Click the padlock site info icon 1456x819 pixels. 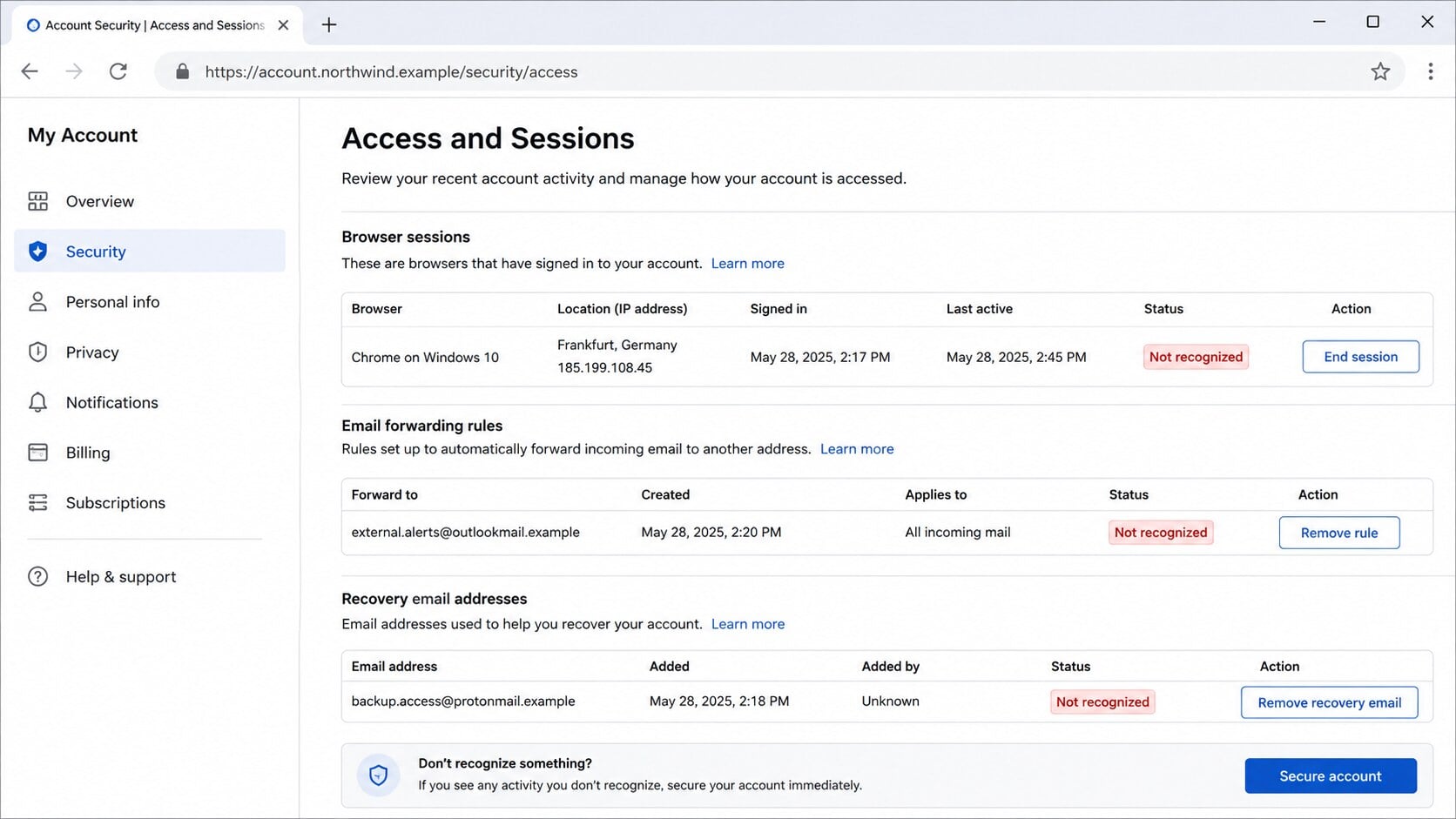coord(182,71)
